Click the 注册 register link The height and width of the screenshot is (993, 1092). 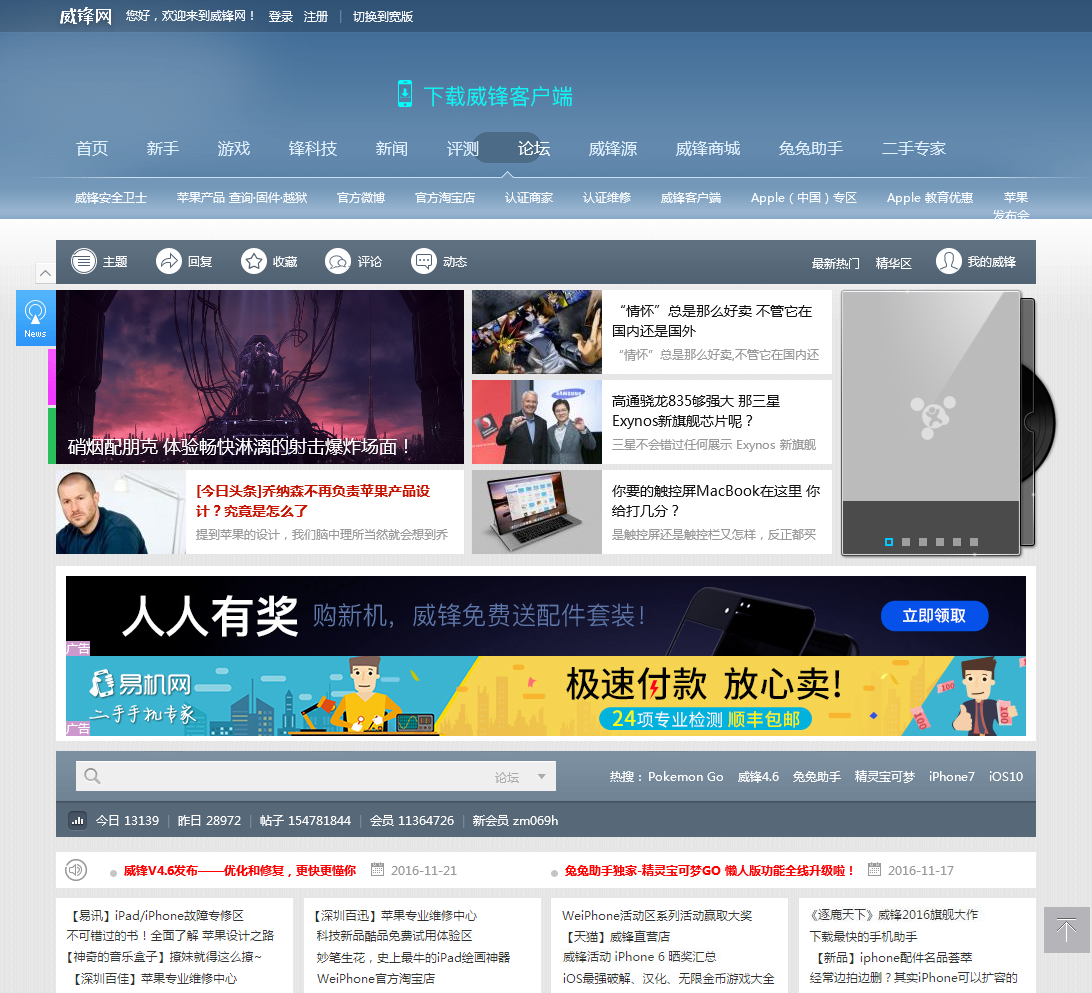pyautogui.click(x=315, y=17)
